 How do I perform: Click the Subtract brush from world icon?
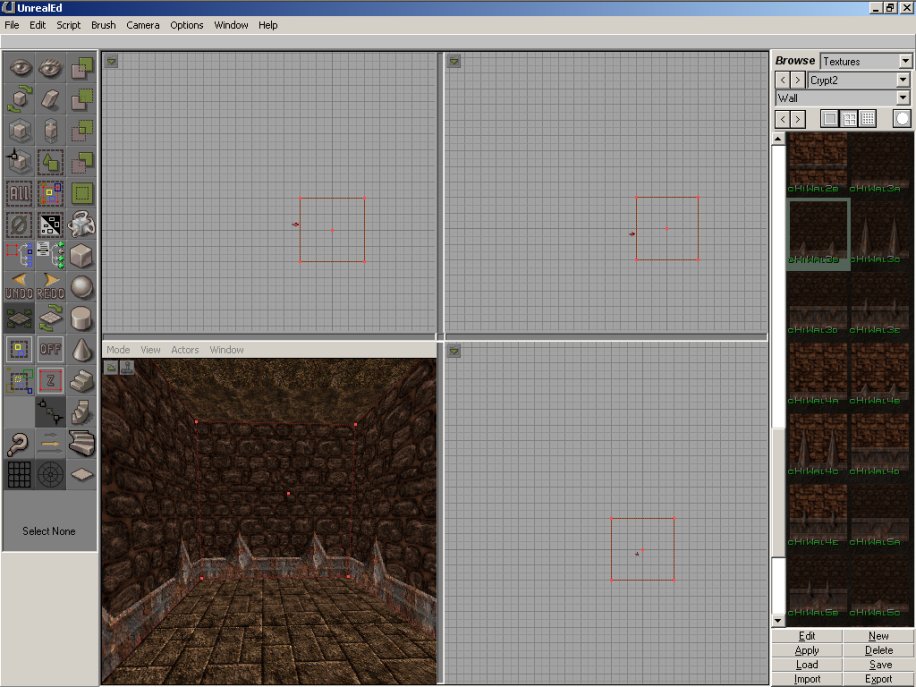tap(81, 99)
